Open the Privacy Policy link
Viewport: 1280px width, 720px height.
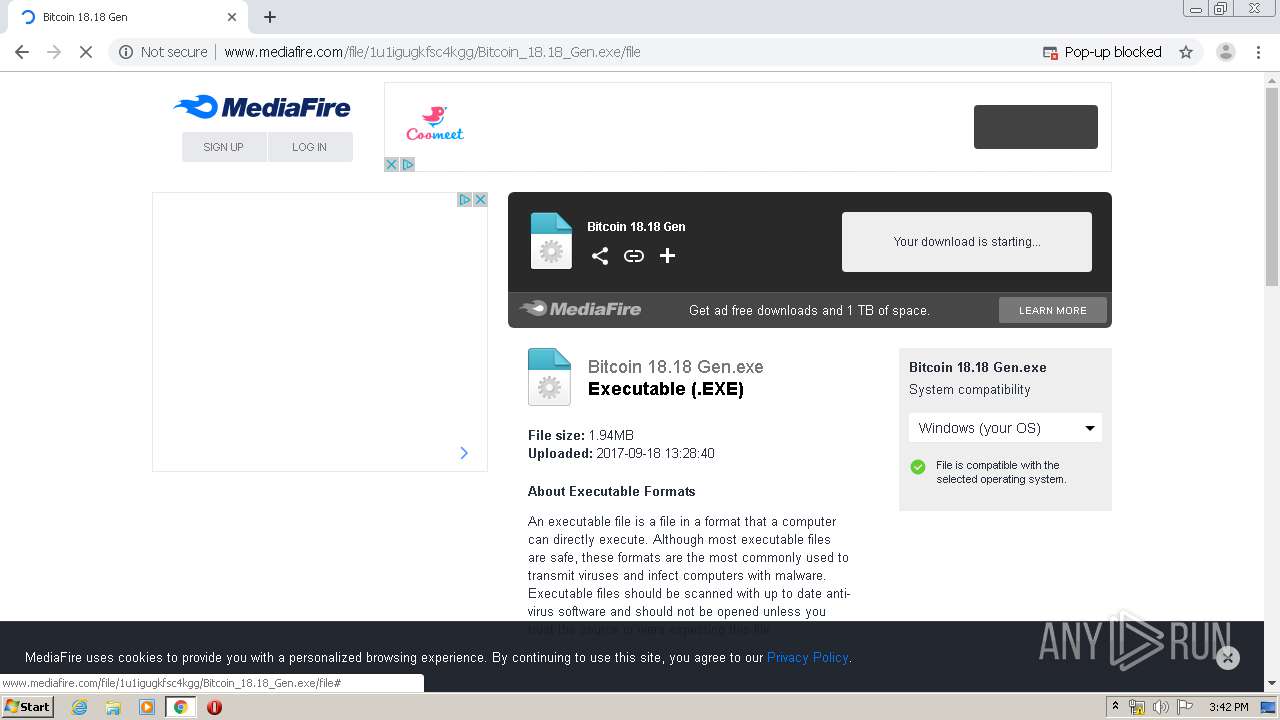808,657
